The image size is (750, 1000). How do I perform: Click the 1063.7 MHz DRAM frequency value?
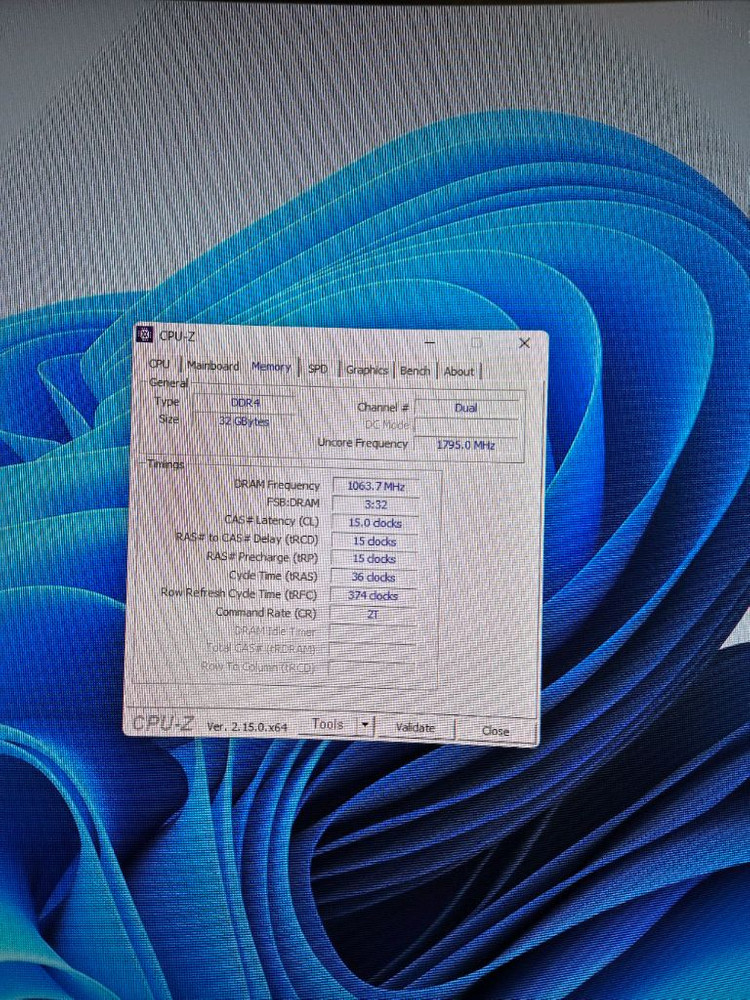[x=376, y=486]
